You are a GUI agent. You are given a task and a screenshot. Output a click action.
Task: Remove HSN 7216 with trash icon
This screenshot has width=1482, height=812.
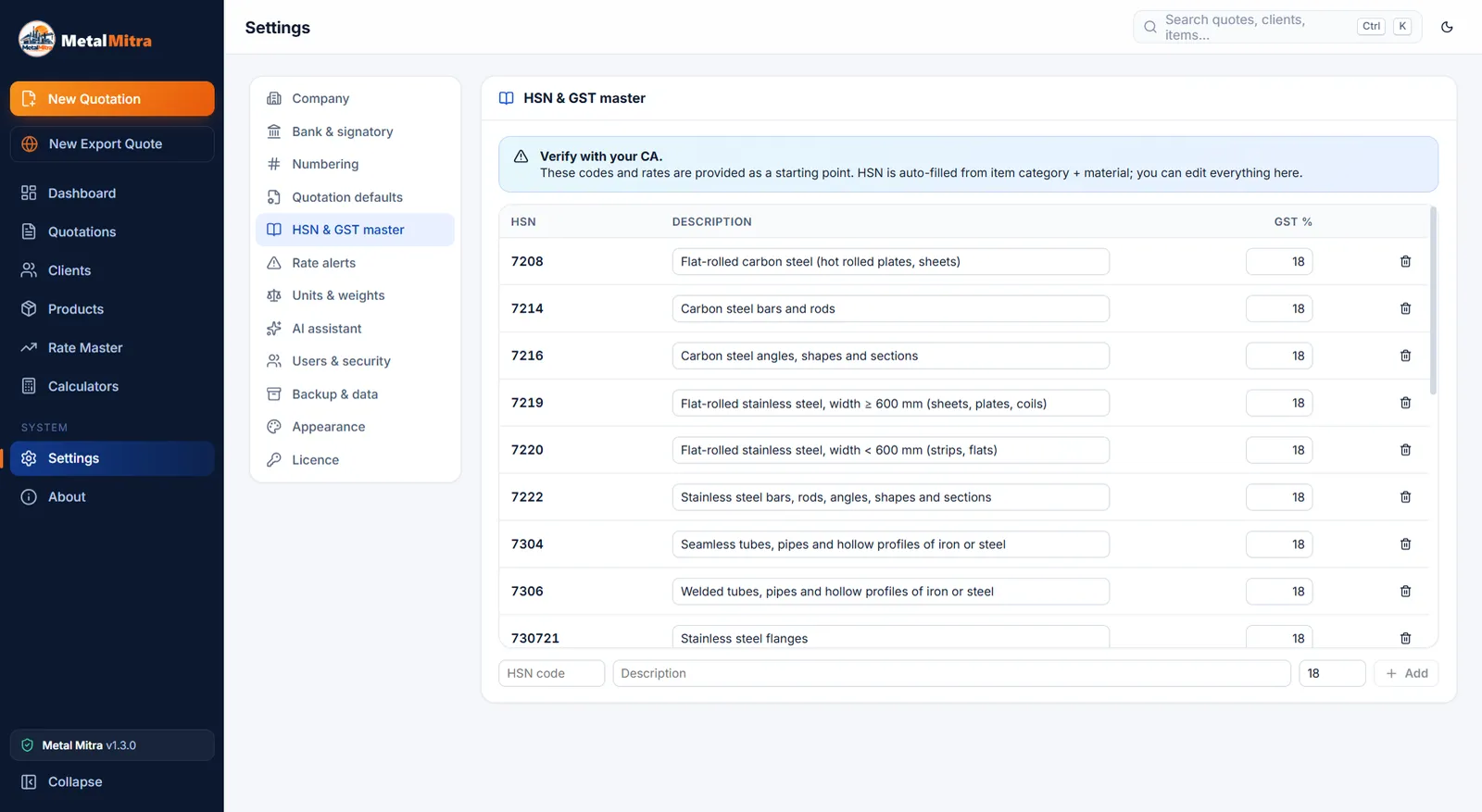(1405, 356)
